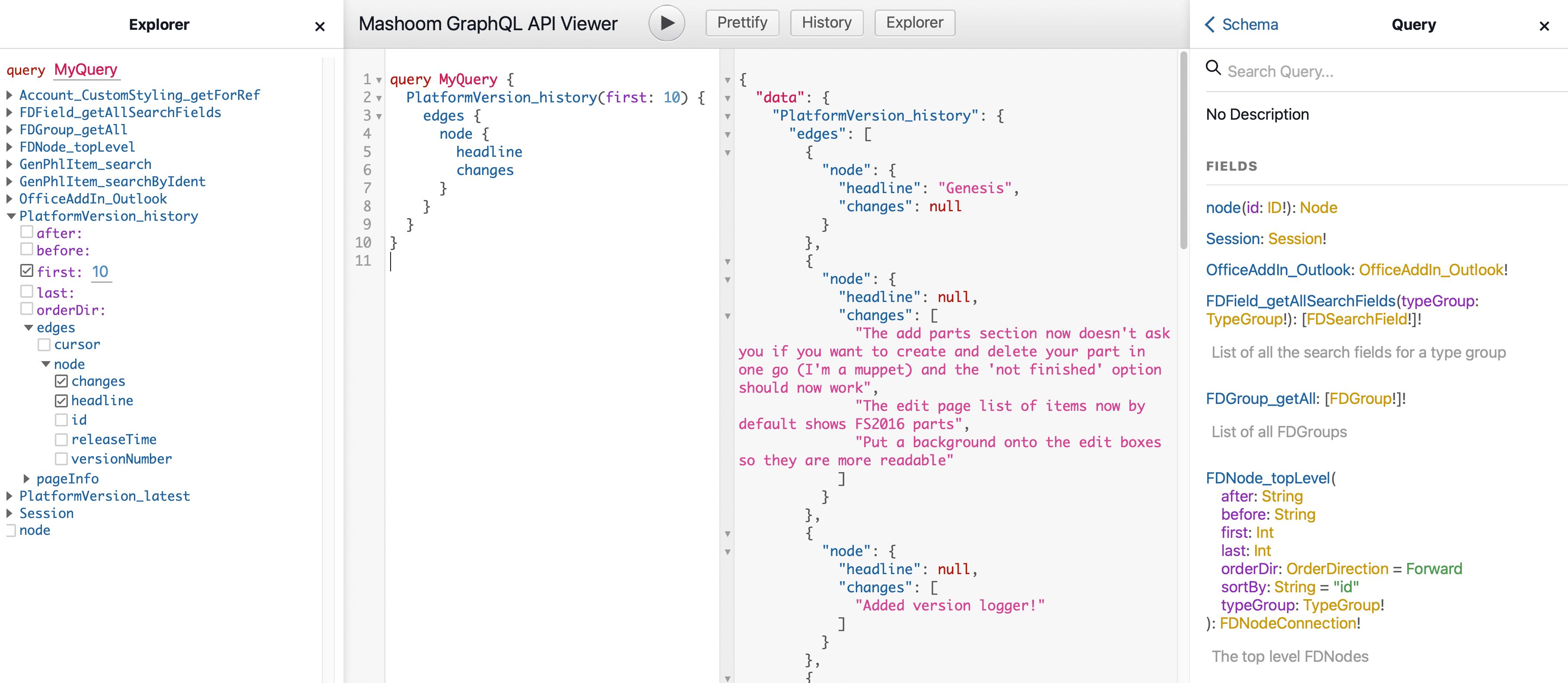Check the releaseTime field checkbox
1568x683 pixels.
pos(61,439)
